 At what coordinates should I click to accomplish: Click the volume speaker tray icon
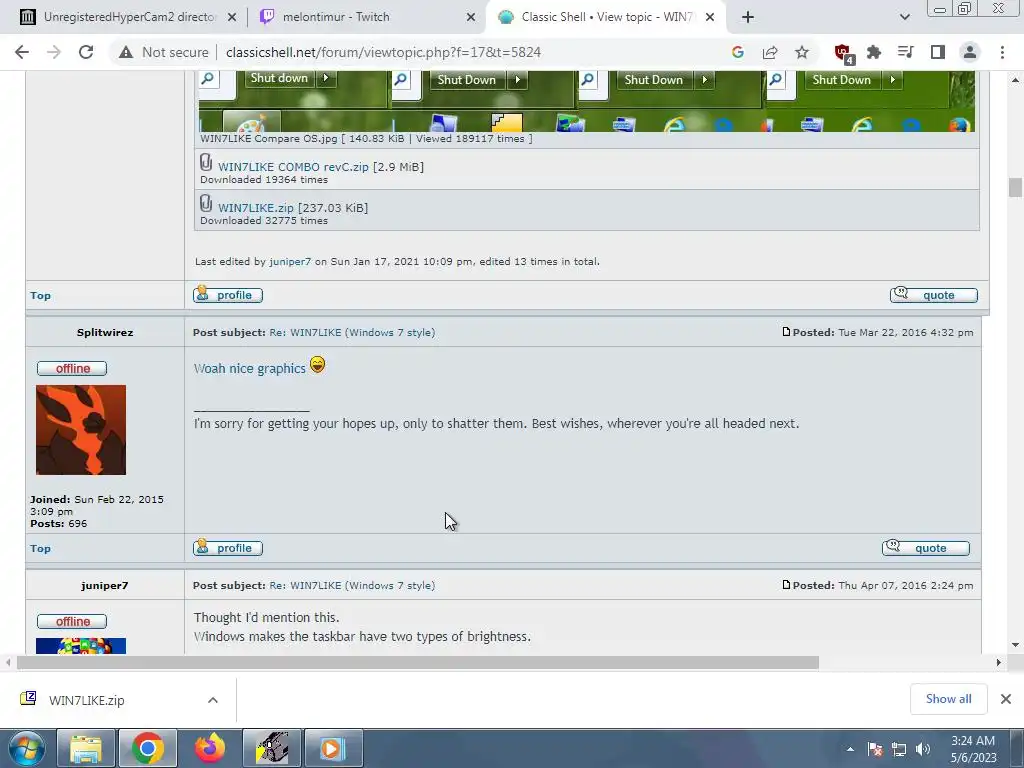tap(923, 749)
